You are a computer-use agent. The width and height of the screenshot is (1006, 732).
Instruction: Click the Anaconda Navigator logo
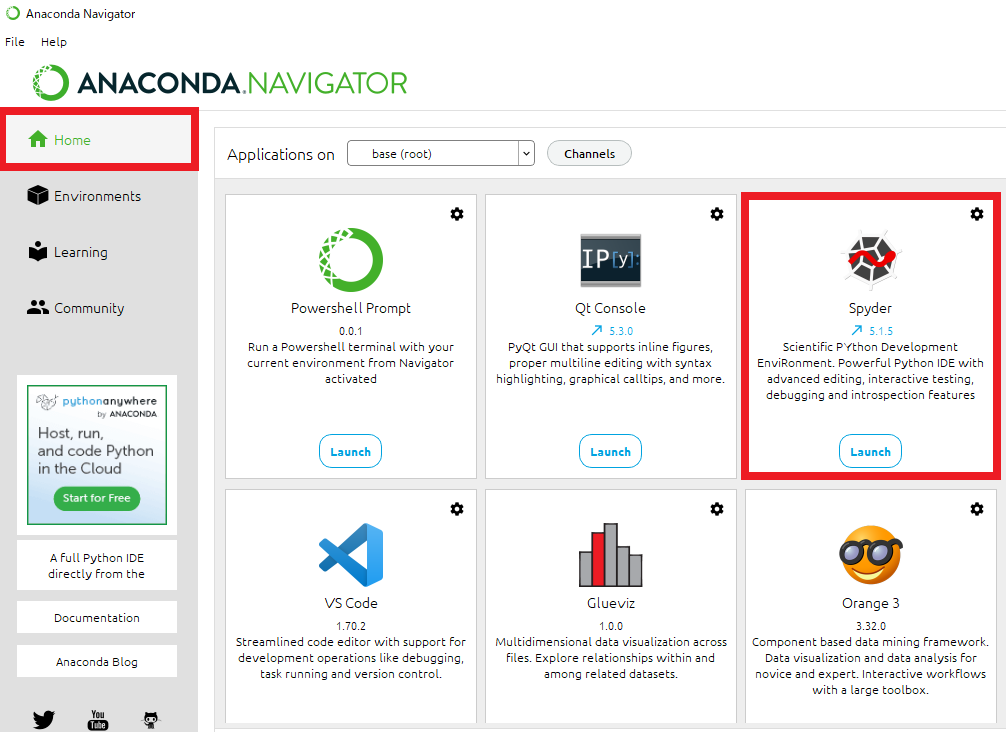220,83
